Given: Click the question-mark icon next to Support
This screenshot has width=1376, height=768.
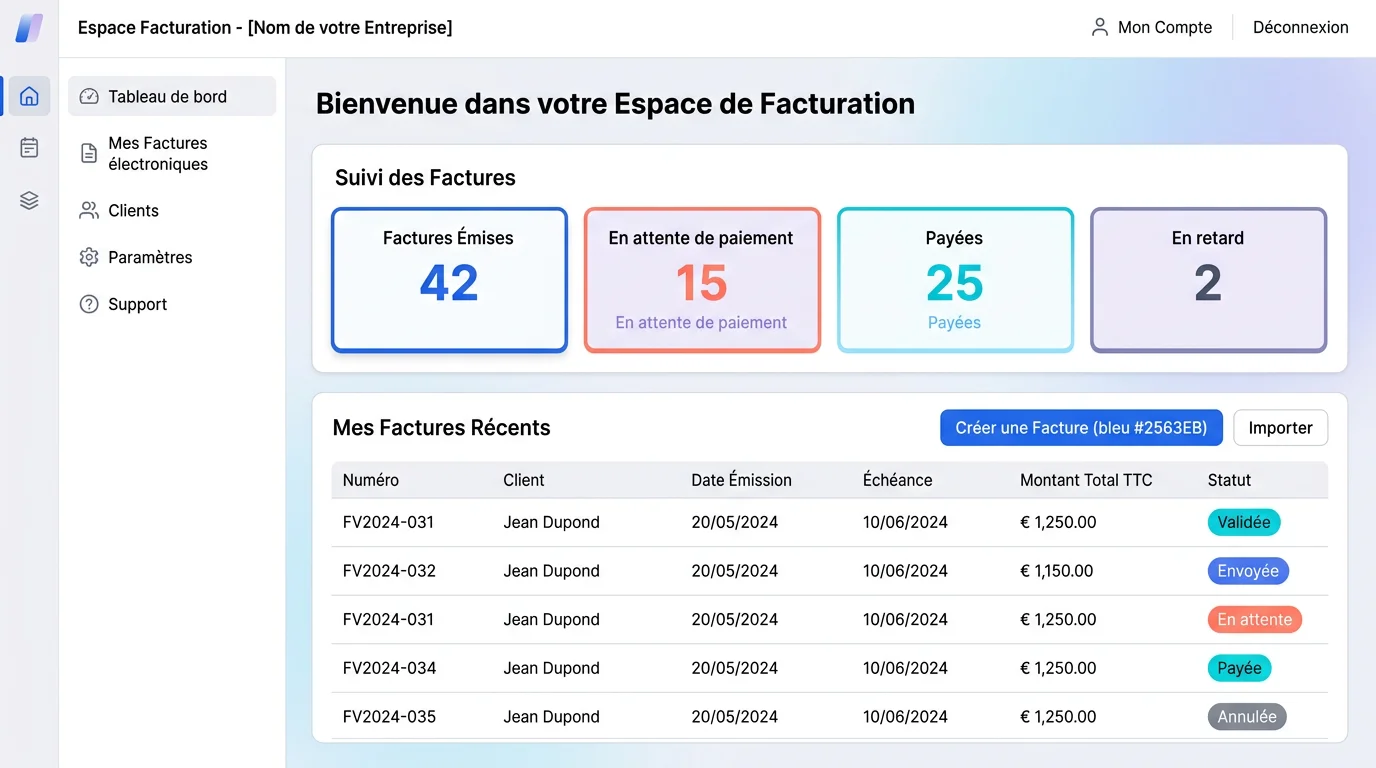Looking at the screenshot, I should [x=88, y=304].
